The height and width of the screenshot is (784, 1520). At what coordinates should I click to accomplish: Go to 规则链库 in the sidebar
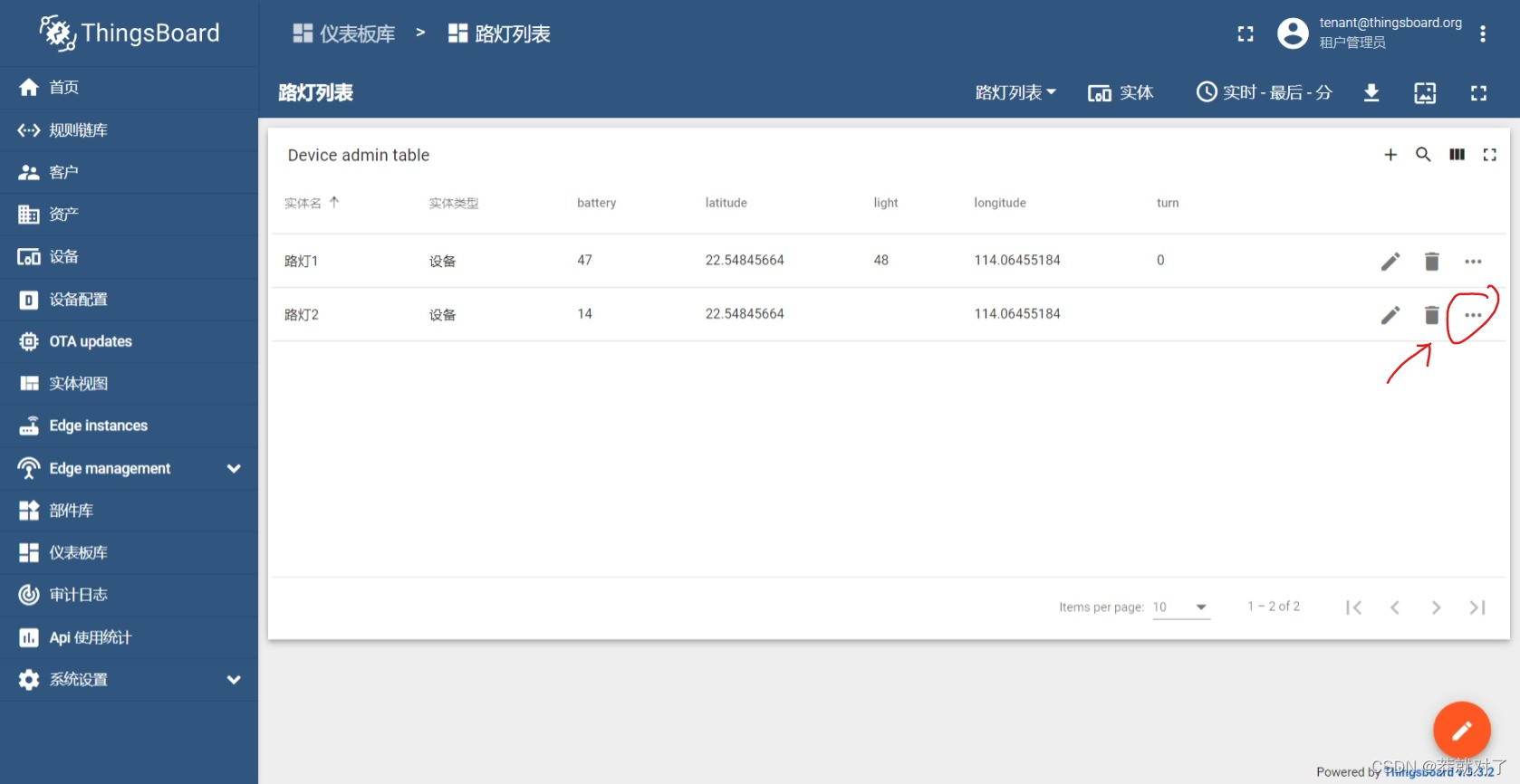click(78, 130)
